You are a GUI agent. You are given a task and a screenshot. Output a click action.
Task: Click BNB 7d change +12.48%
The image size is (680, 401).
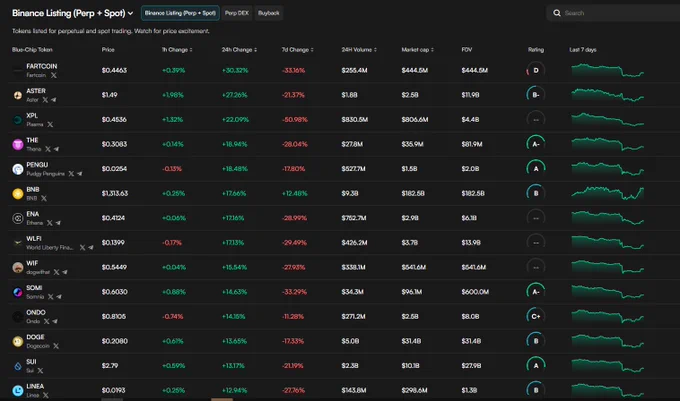tap(294, 193)
